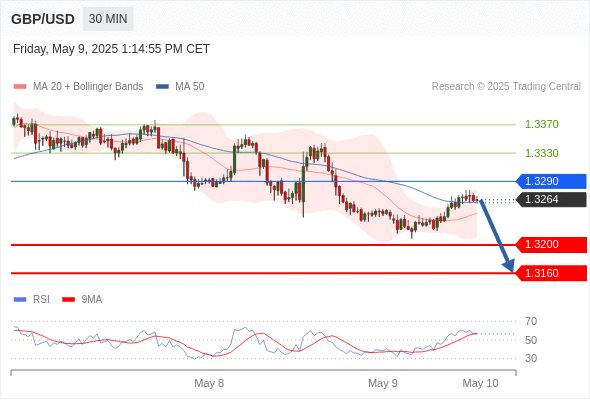Select the 1.3200 red support tag
The image size is (590, 400).
point(551,245)
